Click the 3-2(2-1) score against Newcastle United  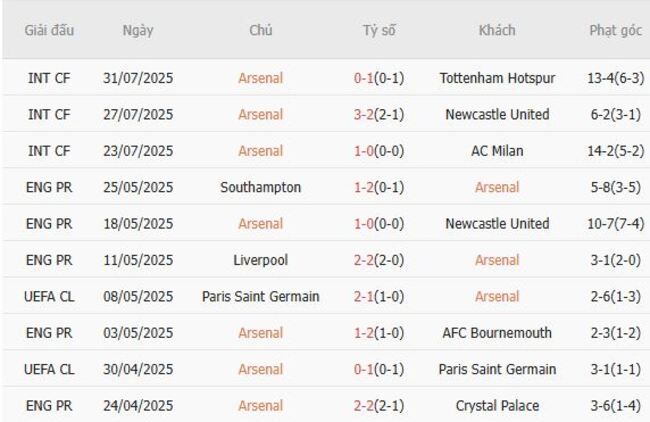click(x=379, y=114)
